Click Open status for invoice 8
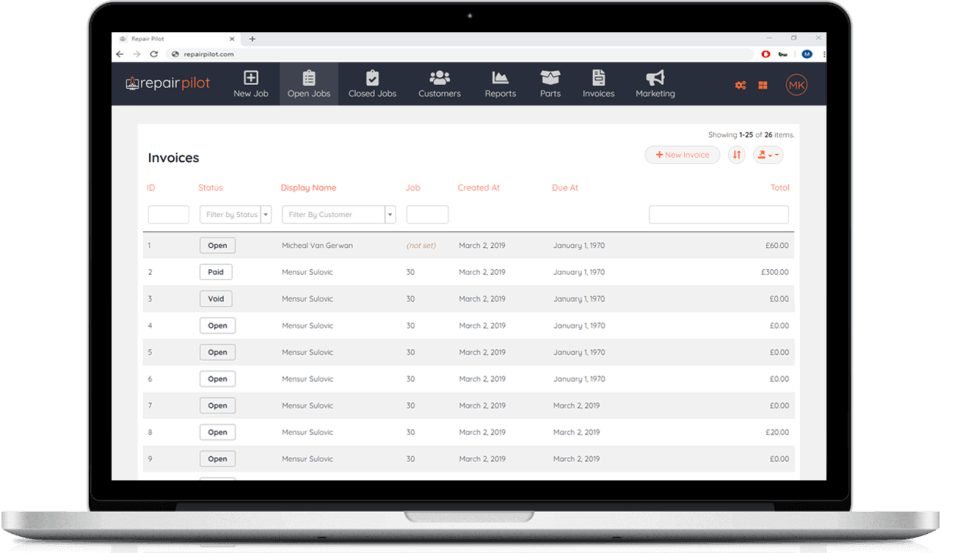 pyautogui.click(x=217, y=432)
